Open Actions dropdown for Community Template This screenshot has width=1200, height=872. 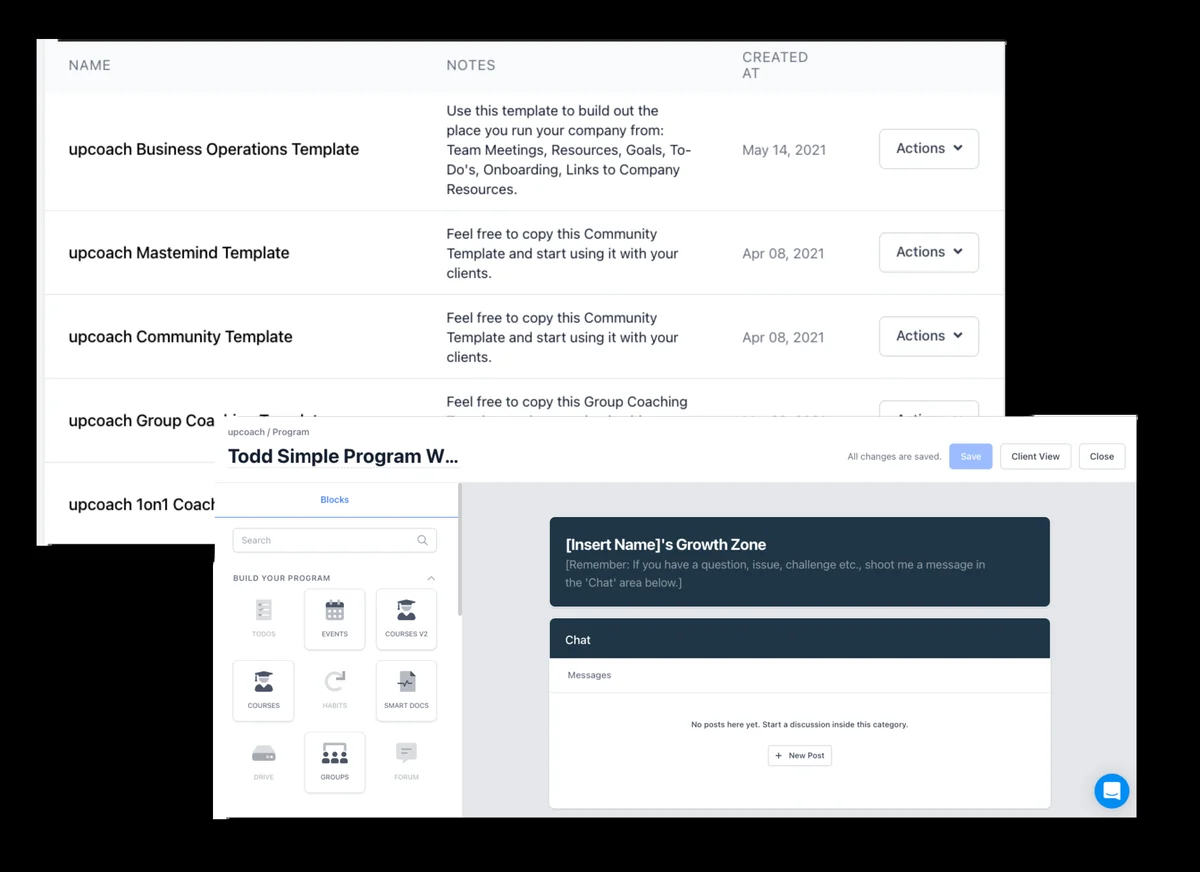pyautogui.click(x=929, y=336)
